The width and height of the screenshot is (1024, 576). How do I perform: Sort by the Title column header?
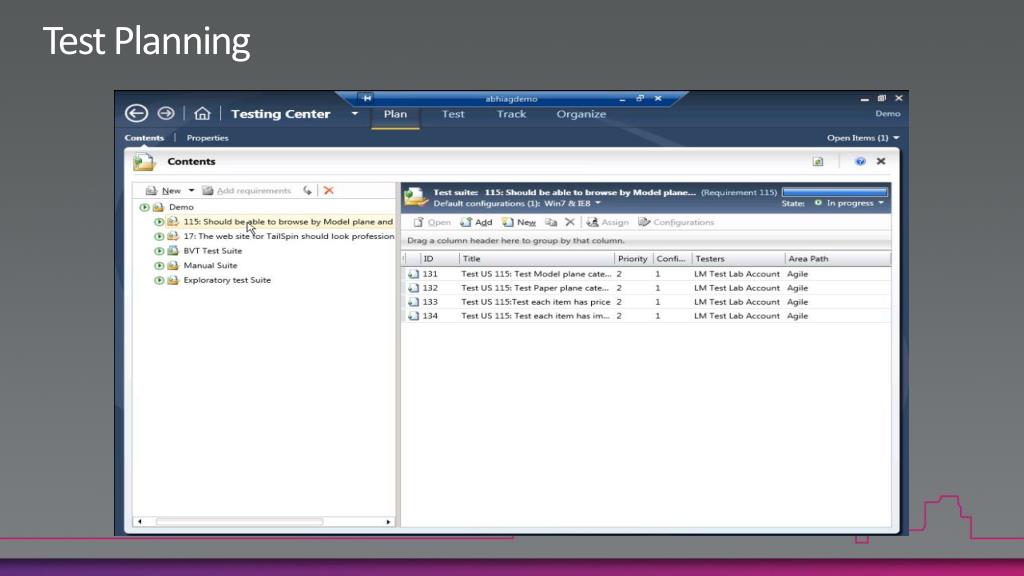(x=537, y=259)
